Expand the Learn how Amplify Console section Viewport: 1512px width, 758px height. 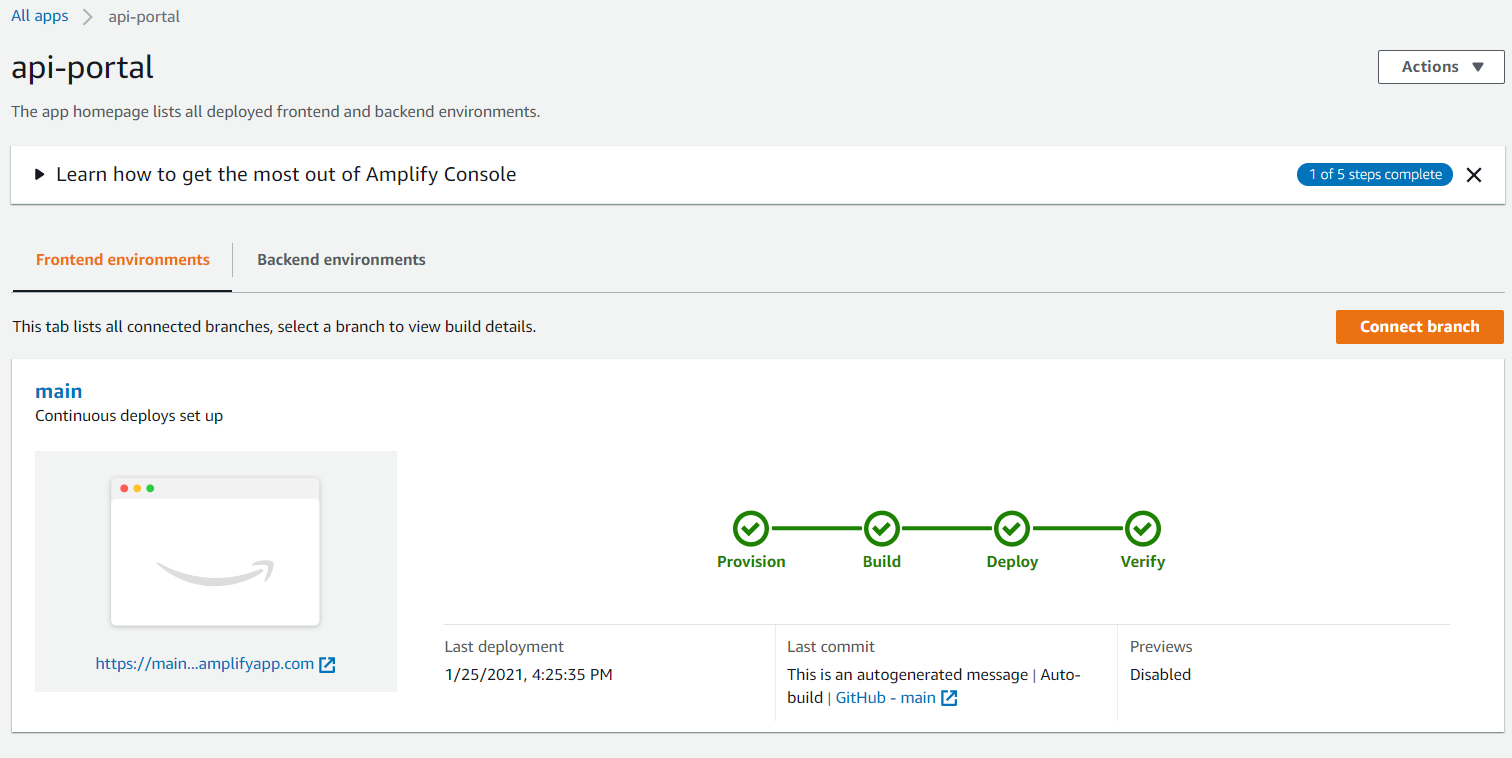click(x=40, y=175)
